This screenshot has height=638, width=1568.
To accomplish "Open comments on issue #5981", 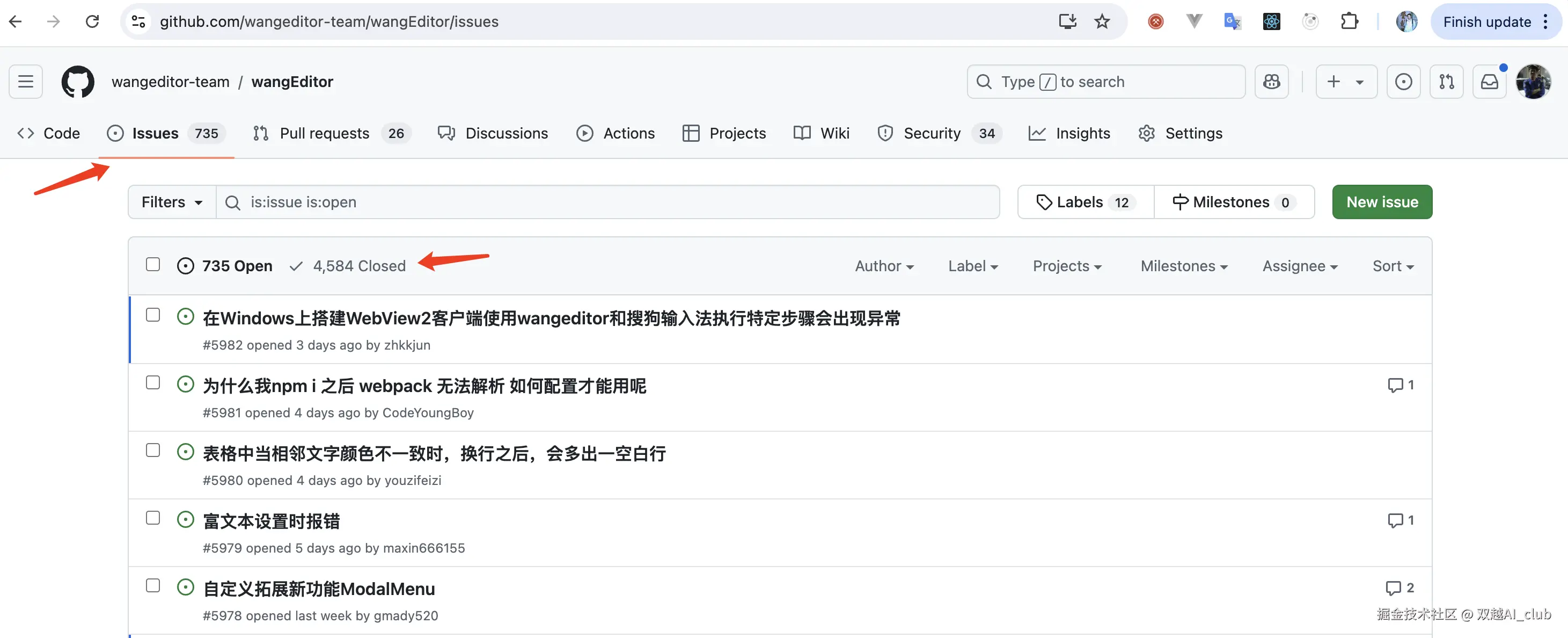I will point(1400,385).
